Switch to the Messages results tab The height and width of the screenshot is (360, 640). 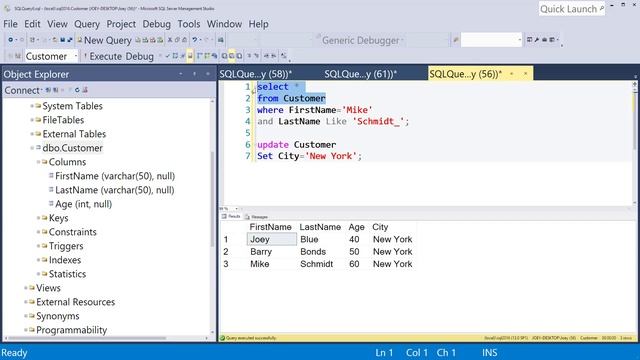(257, 217)
